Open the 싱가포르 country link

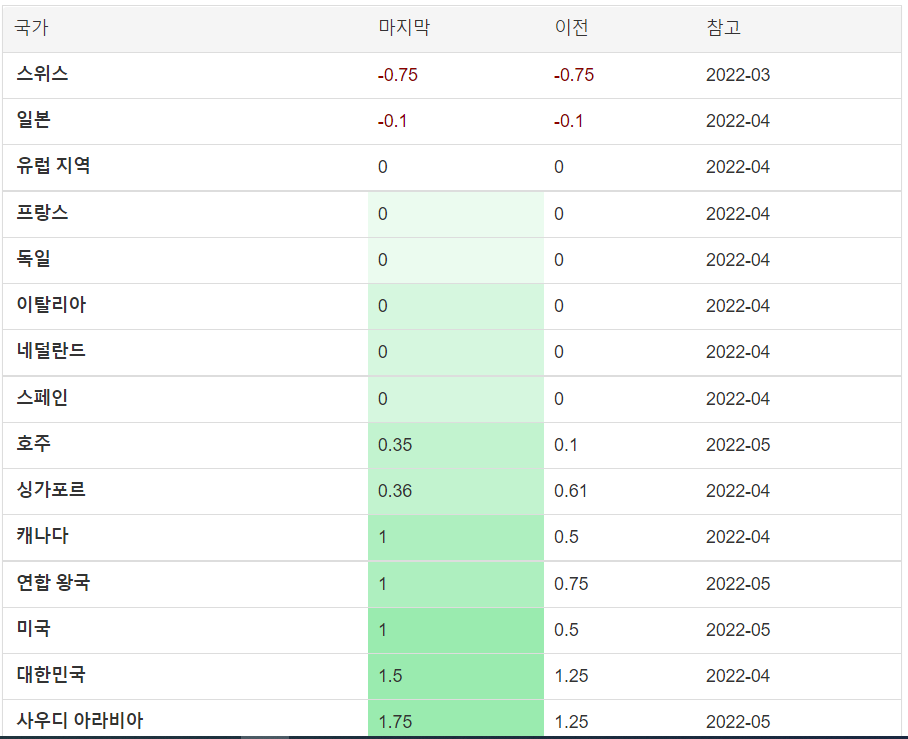click(51, 489)
